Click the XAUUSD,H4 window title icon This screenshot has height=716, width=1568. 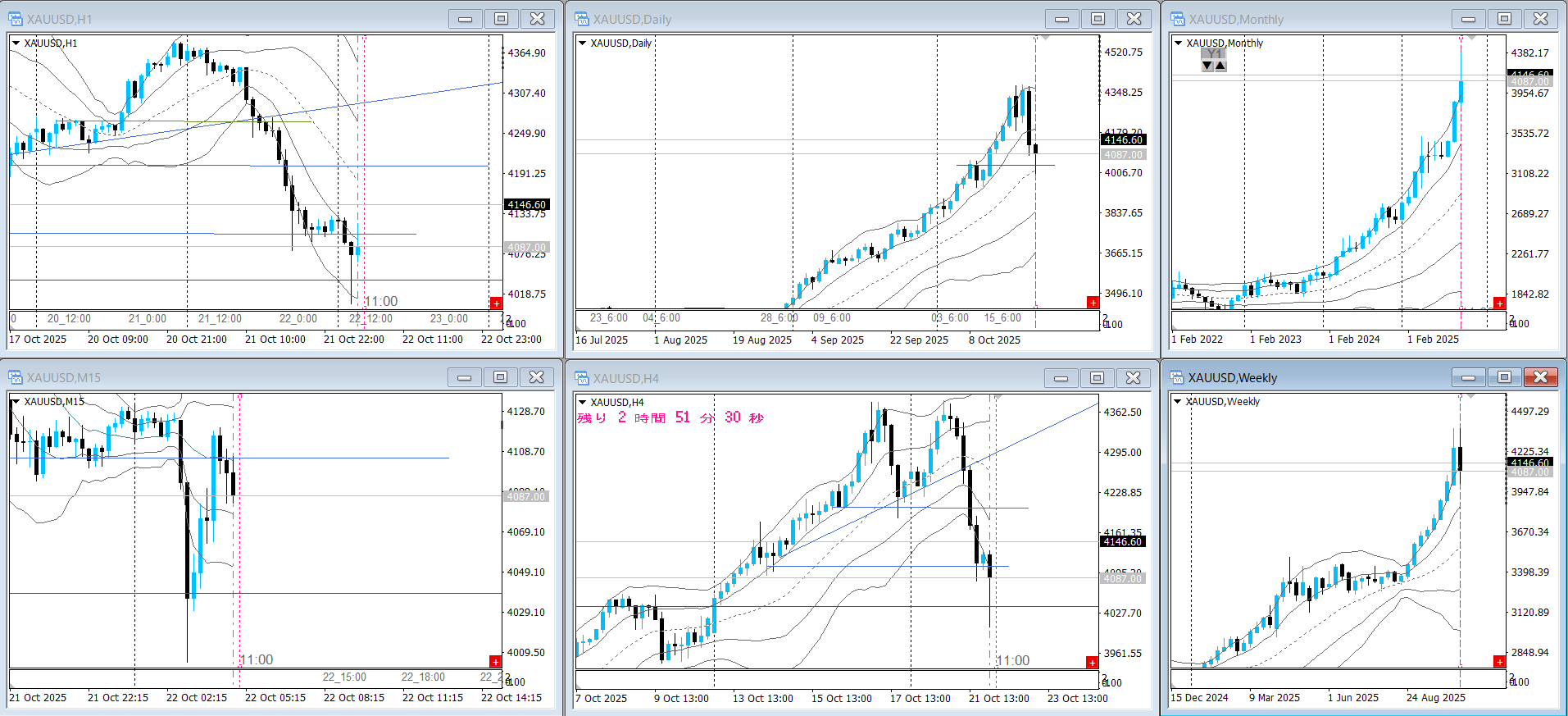pos(582,378)
